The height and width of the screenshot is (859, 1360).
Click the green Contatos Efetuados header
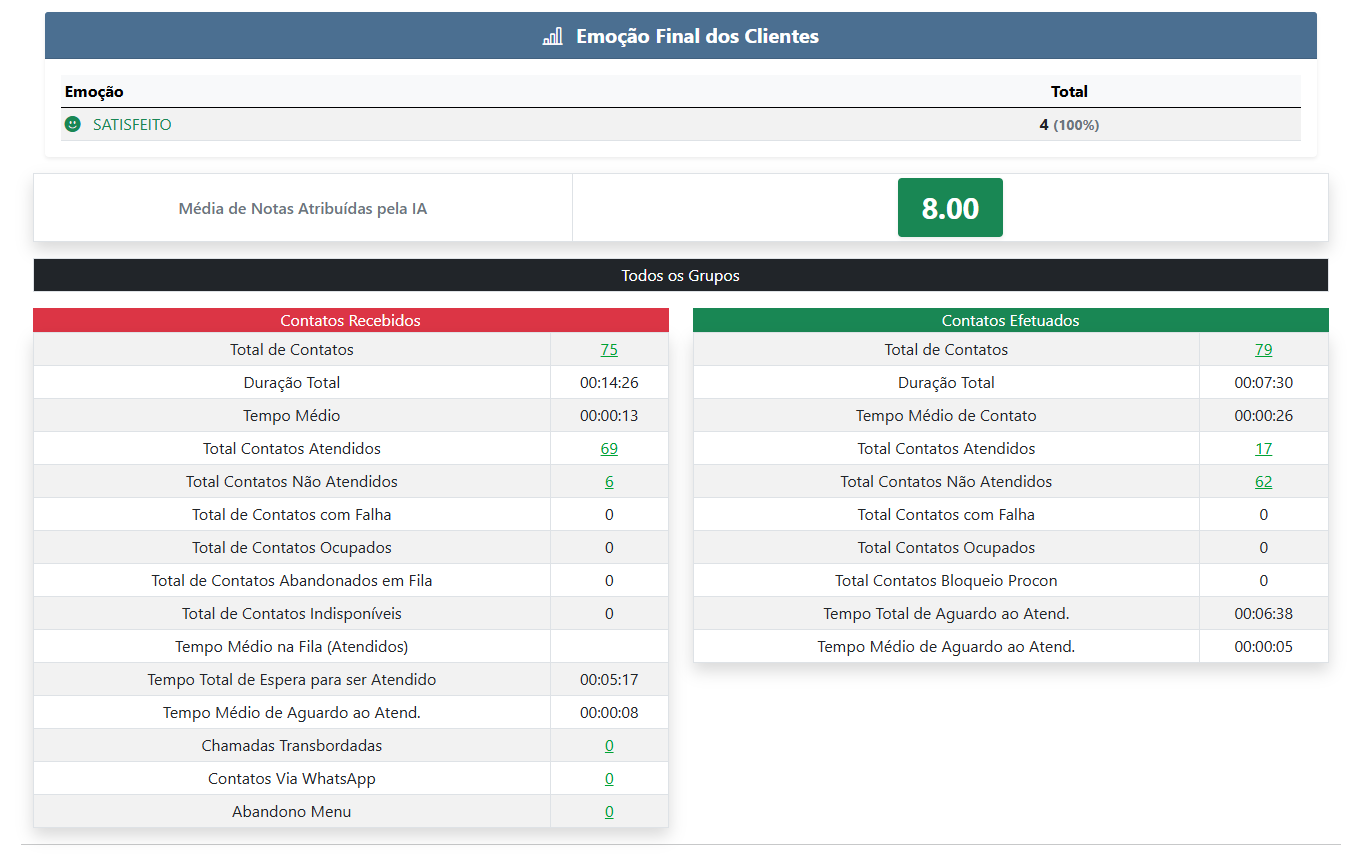click(1010, 321)
